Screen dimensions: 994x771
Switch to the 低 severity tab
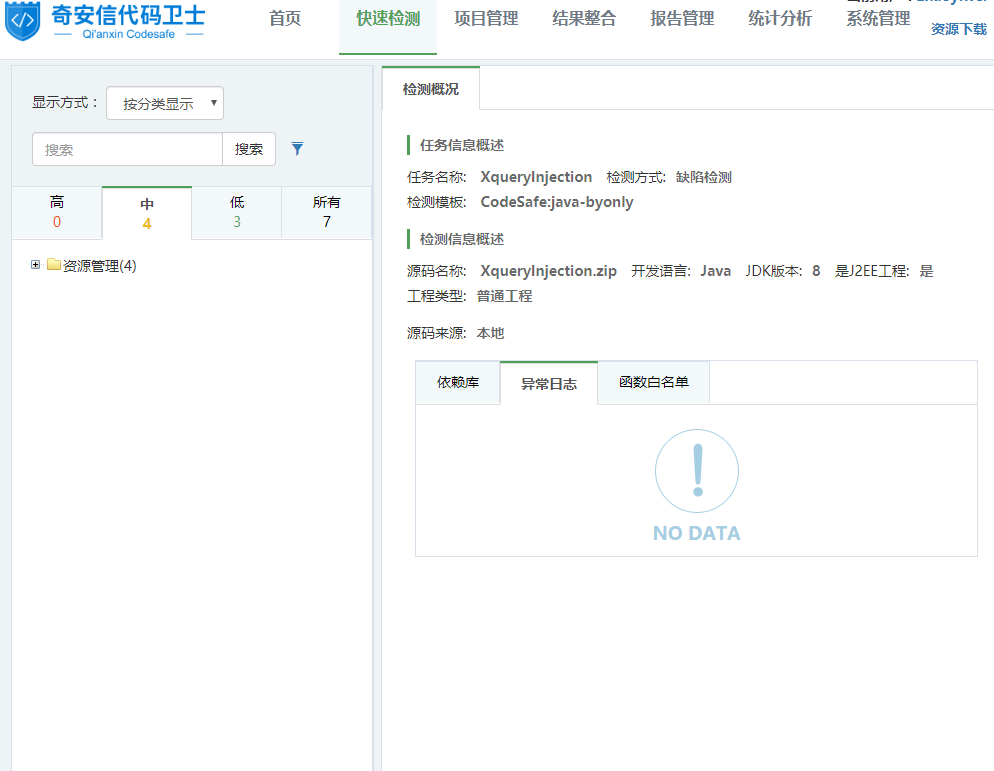pyautogui.click(x=237, y=212)
